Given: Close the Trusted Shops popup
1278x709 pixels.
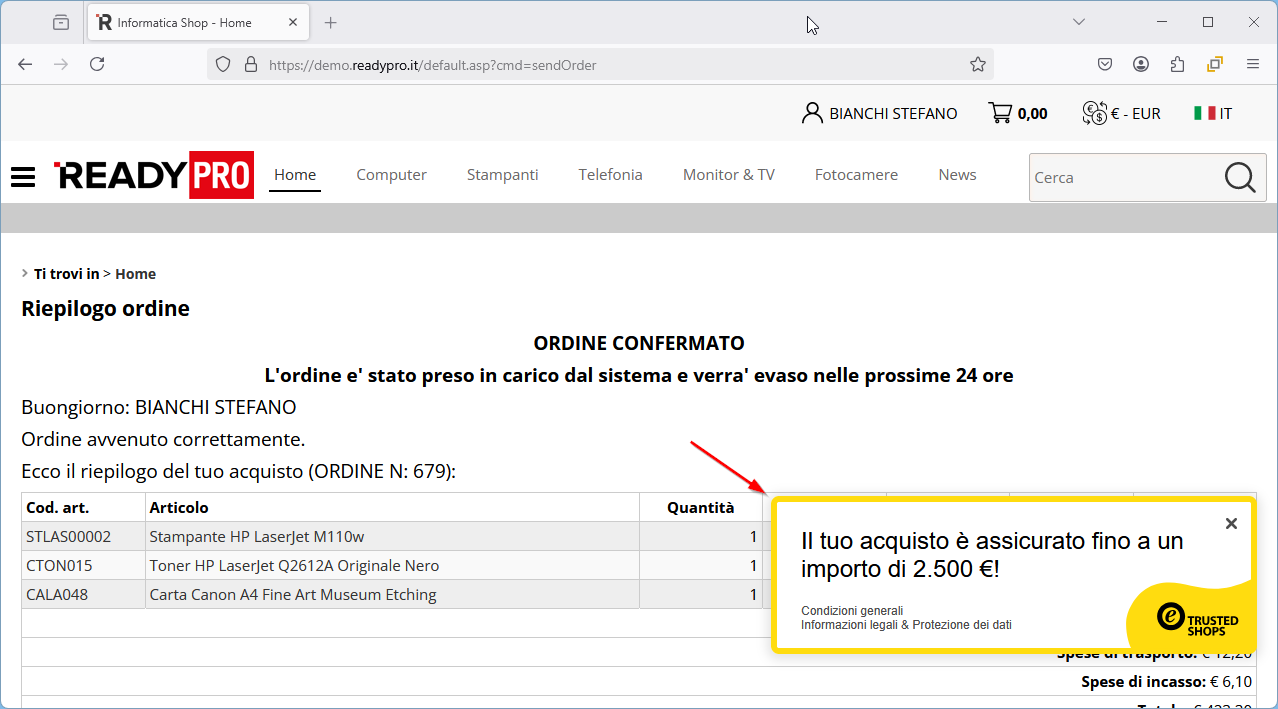Looking at the screenshot, I should [x=1231, y=523].
